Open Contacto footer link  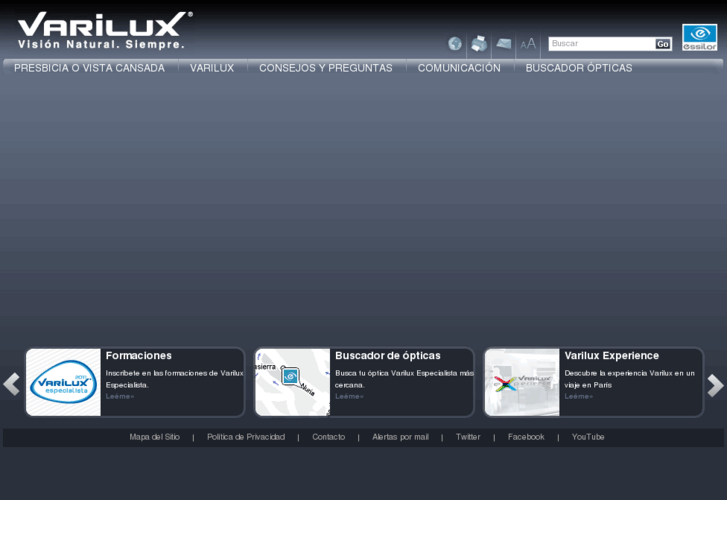coord(328,437)
